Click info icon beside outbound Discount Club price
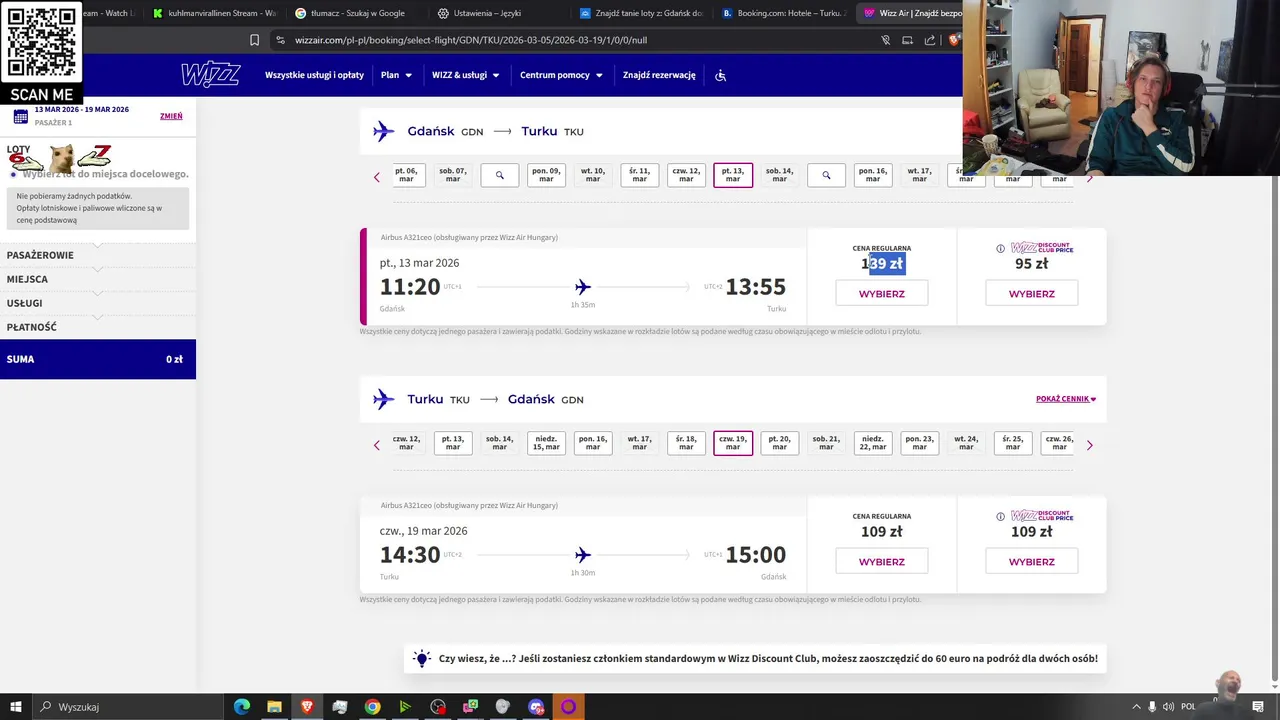Viewport: 1280px width, 720px height. click(1000, 249)
